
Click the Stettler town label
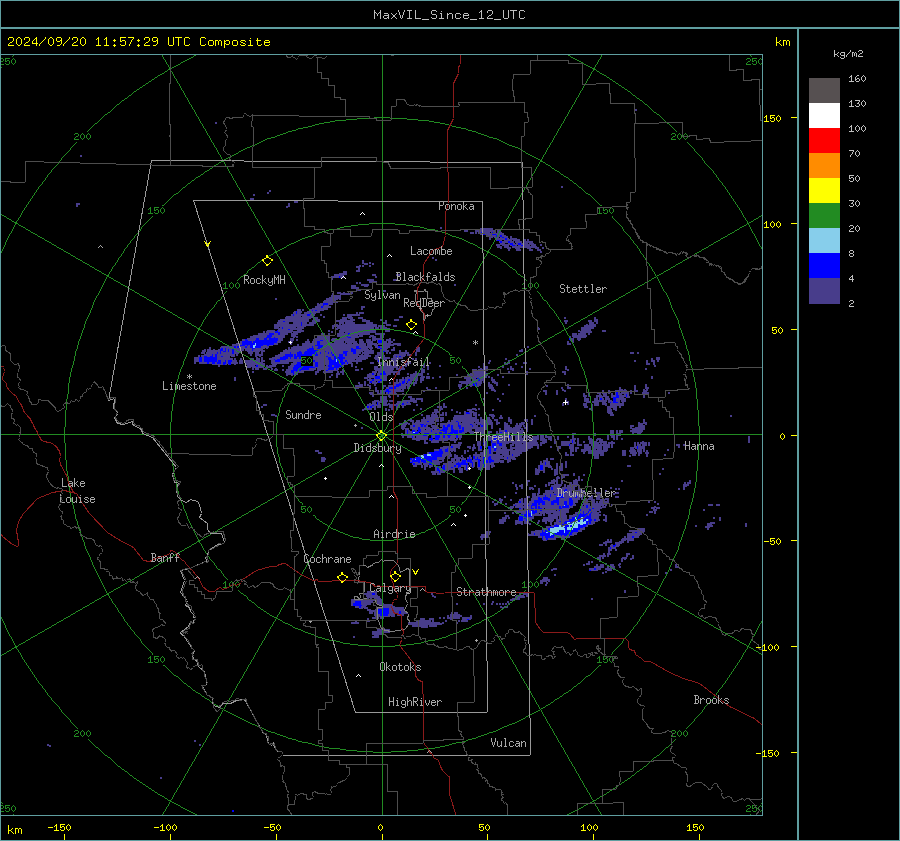coord(583,289)
